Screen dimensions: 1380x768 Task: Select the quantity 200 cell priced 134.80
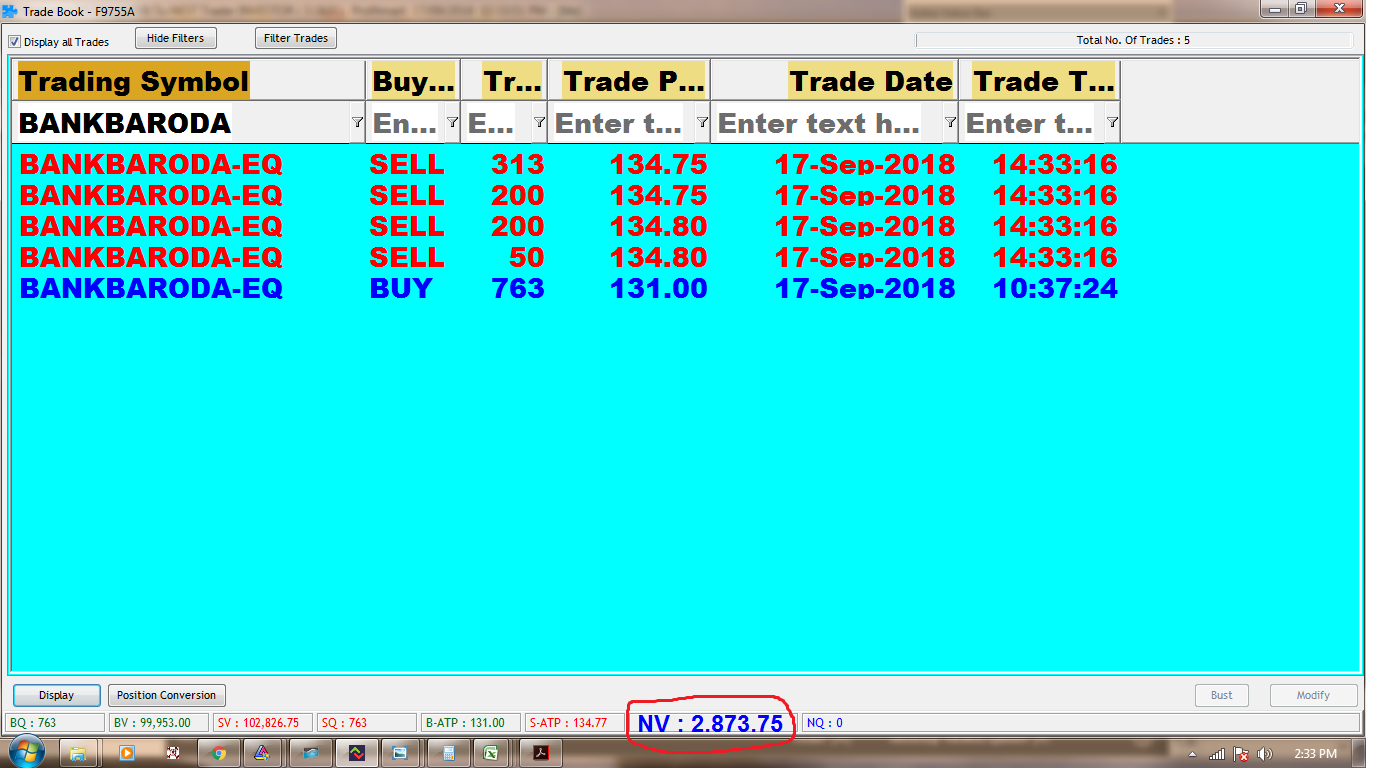coord(518,226)
